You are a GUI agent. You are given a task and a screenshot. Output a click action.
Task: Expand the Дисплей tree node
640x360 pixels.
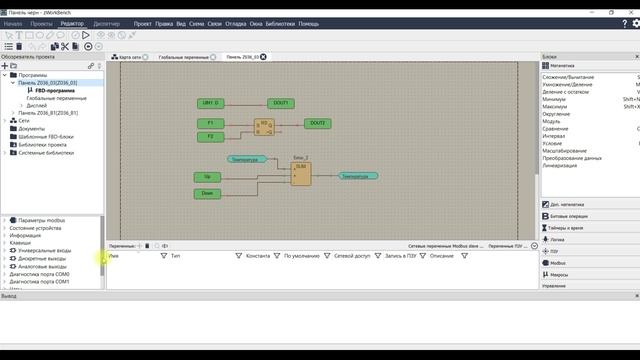[x=21, y=106]
